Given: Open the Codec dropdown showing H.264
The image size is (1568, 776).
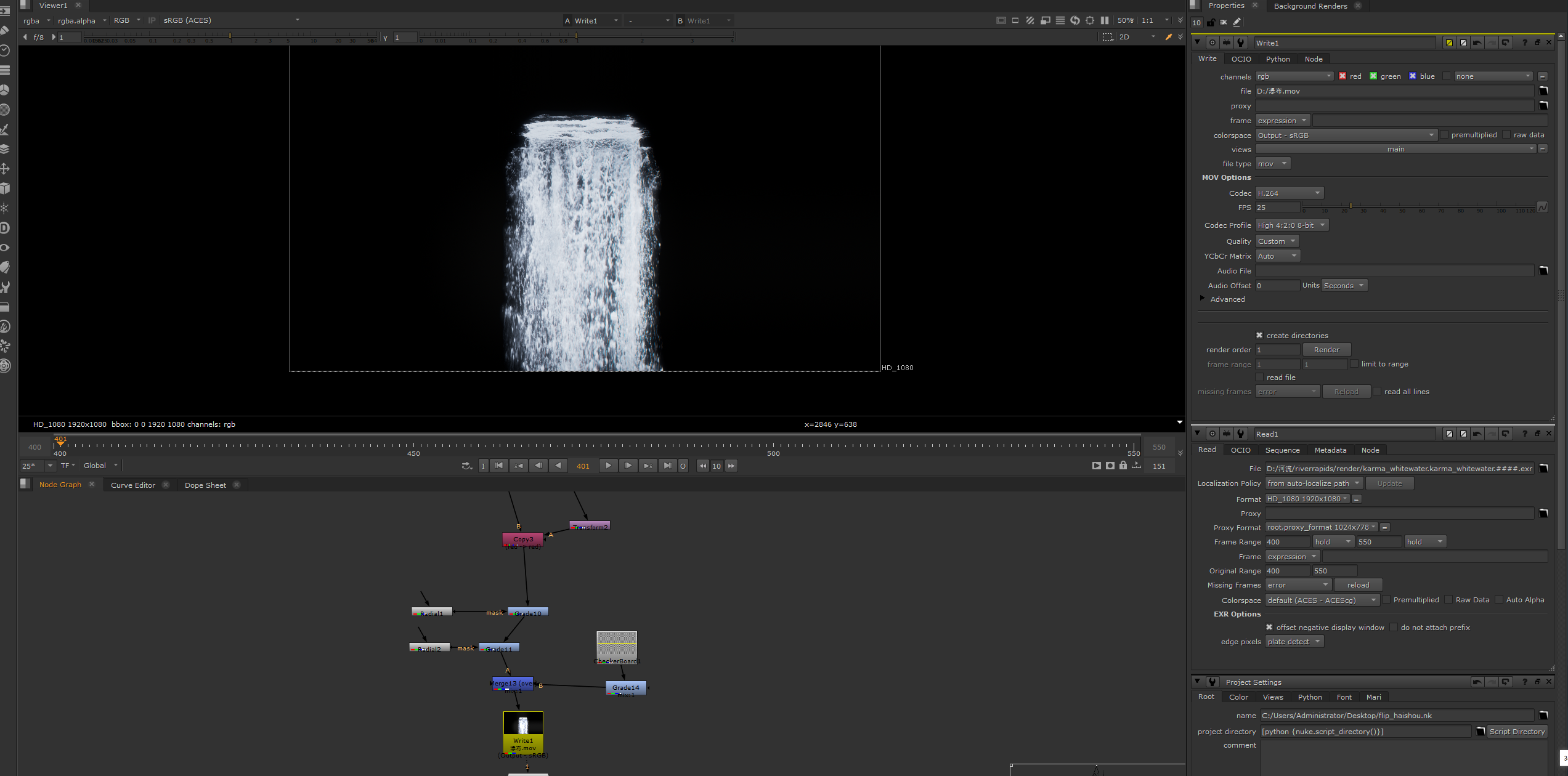Looking at the screenshot, I should [x=1289, y=193].
